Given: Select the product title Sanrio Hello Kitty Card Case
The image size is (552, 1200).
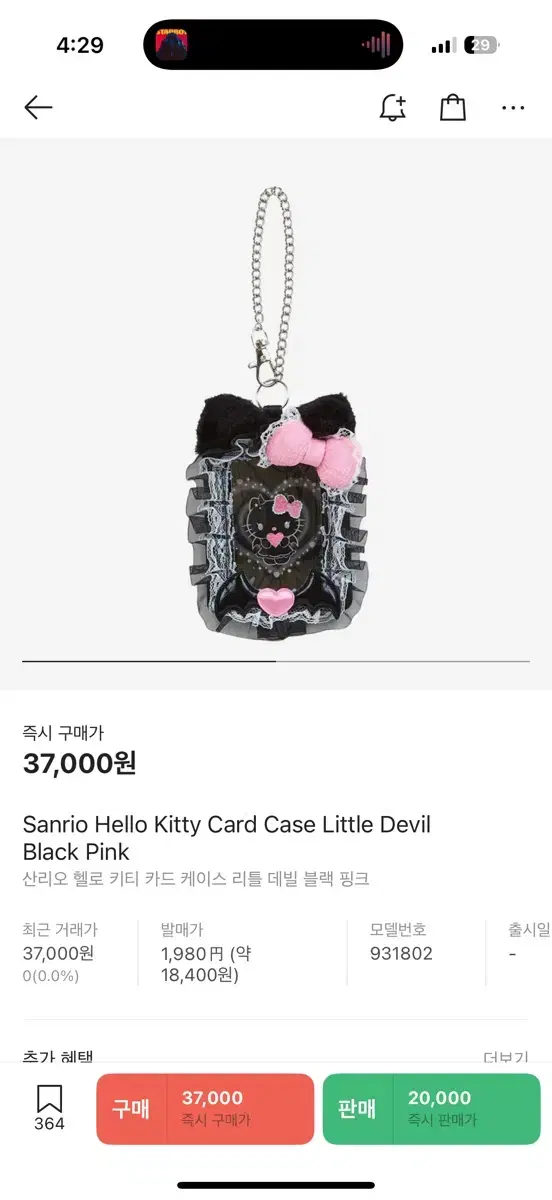Looking at the screenshot, I should click(227, 838).
